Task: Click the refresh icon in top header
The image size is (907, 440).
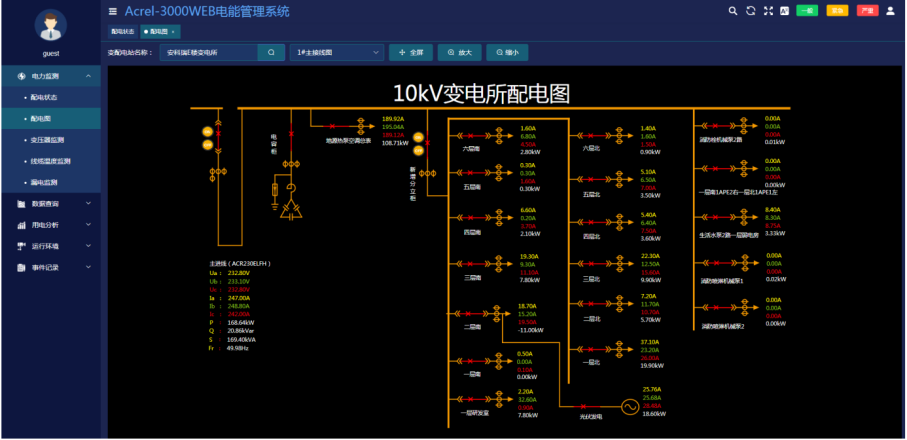Action: coord(749,11)
